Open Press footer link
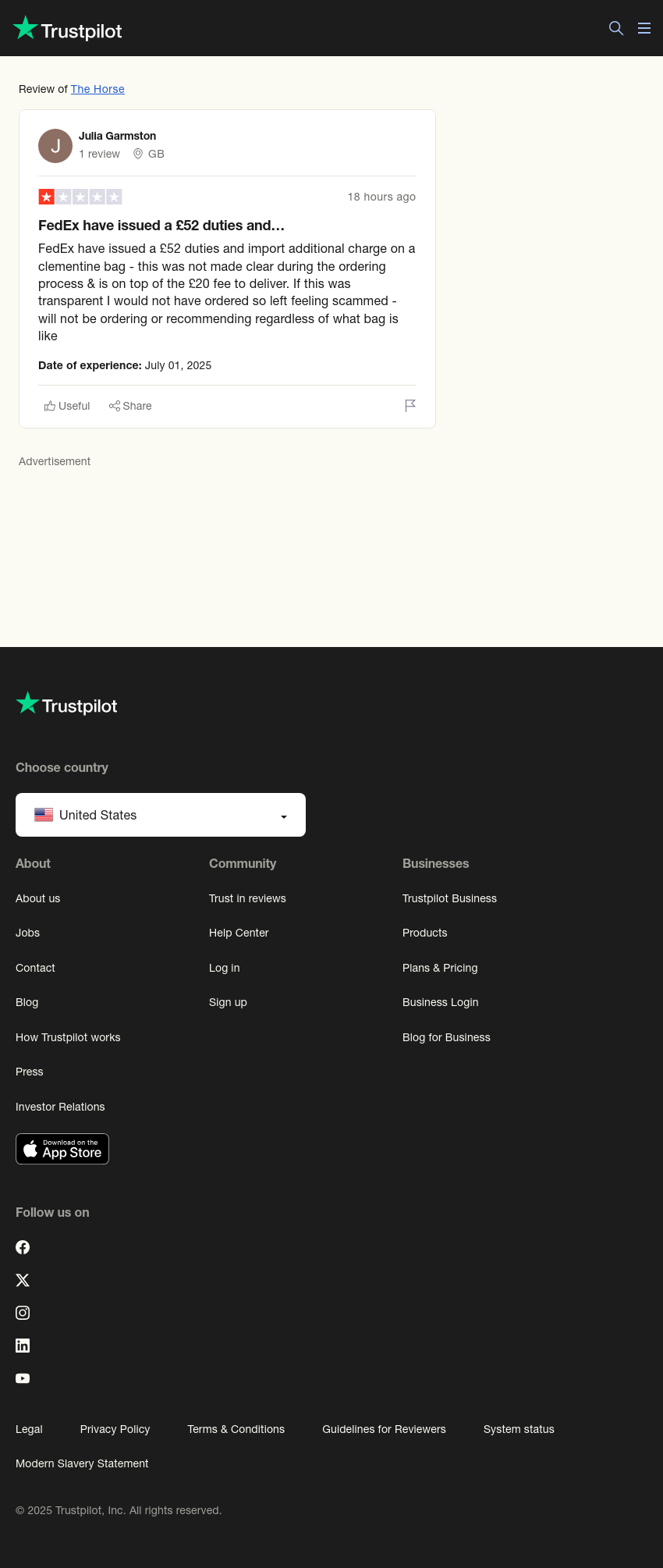The image size is (663, 1568). [x=29, y=1072]
